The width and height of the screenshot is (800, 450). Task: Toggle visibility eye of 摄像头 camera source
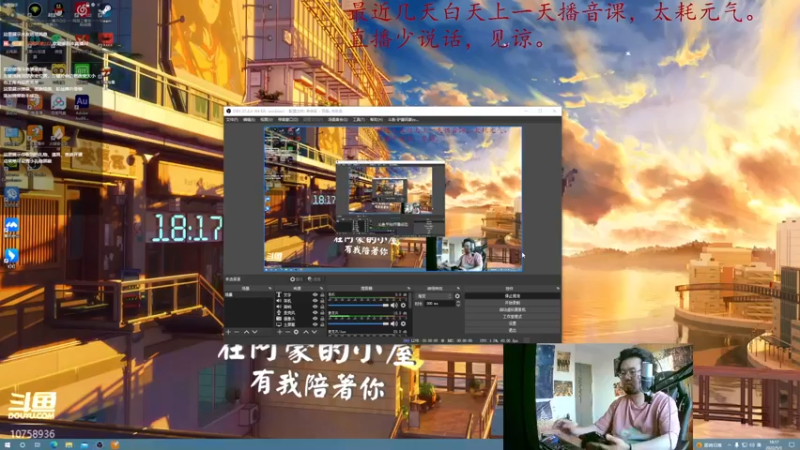[x=315, y=319]
